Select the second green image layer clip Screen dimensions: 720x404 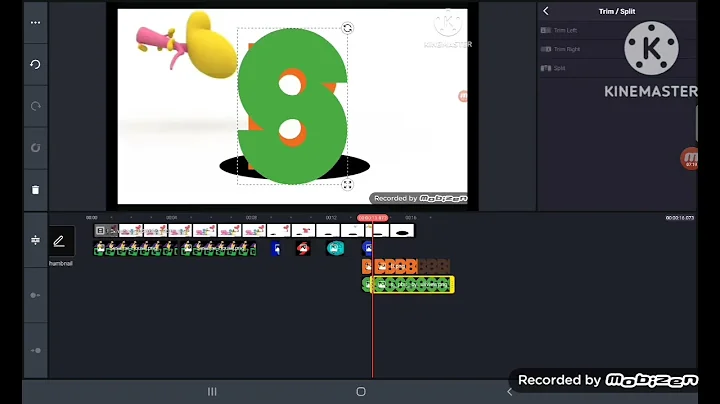tap(218, 248)
